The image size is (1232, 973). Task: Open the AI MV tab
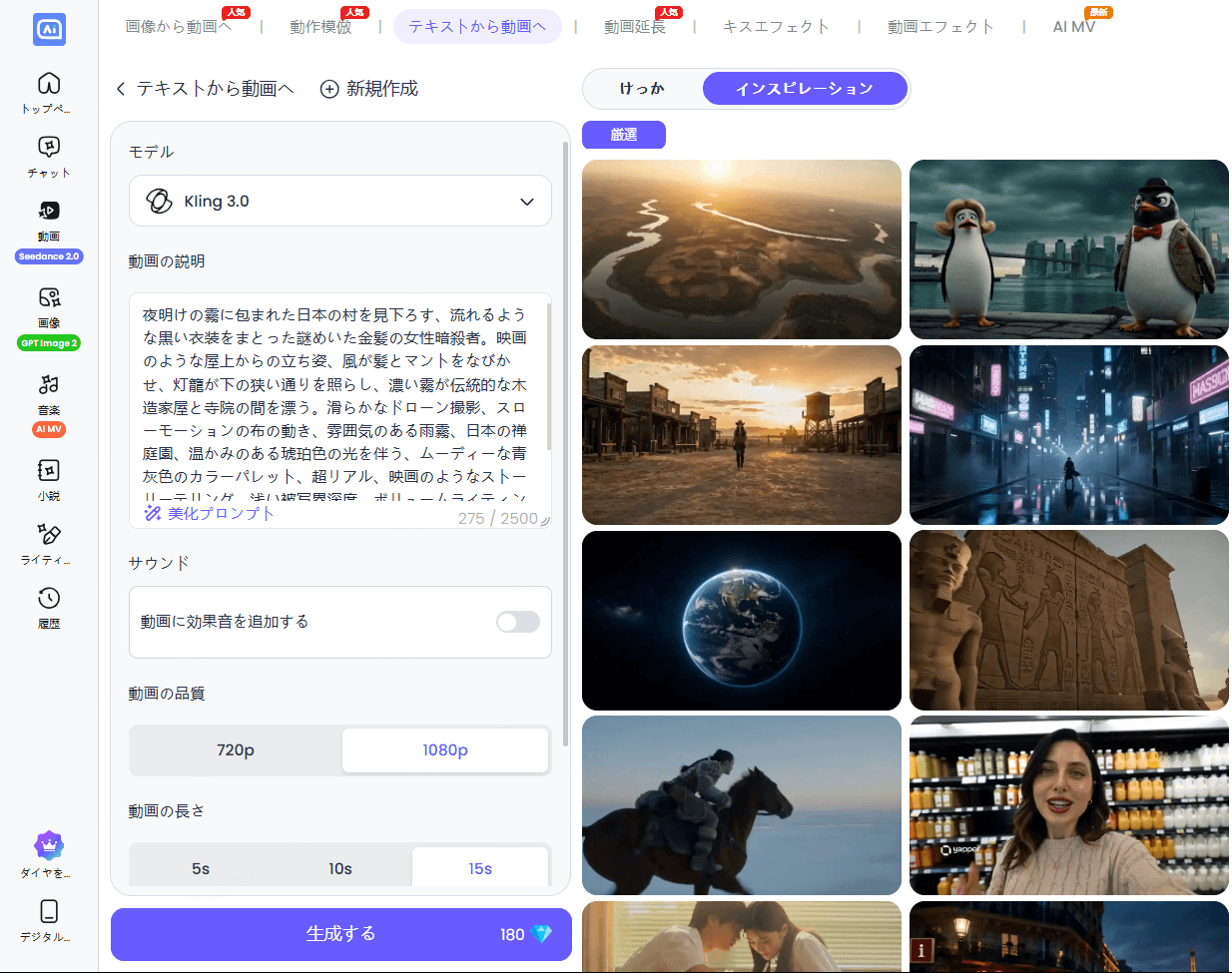1074,27
